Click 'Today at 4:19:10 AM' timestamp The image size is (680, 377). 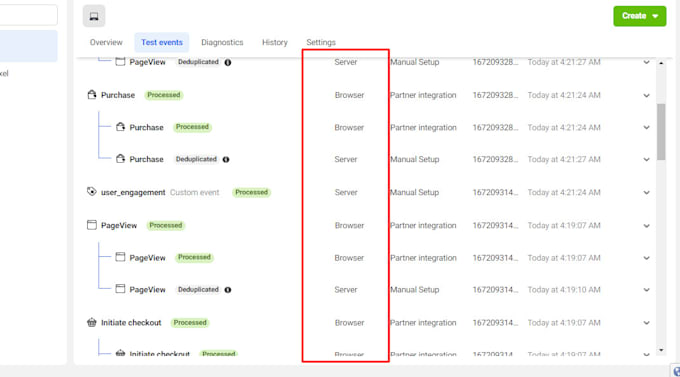click(564, 289)
